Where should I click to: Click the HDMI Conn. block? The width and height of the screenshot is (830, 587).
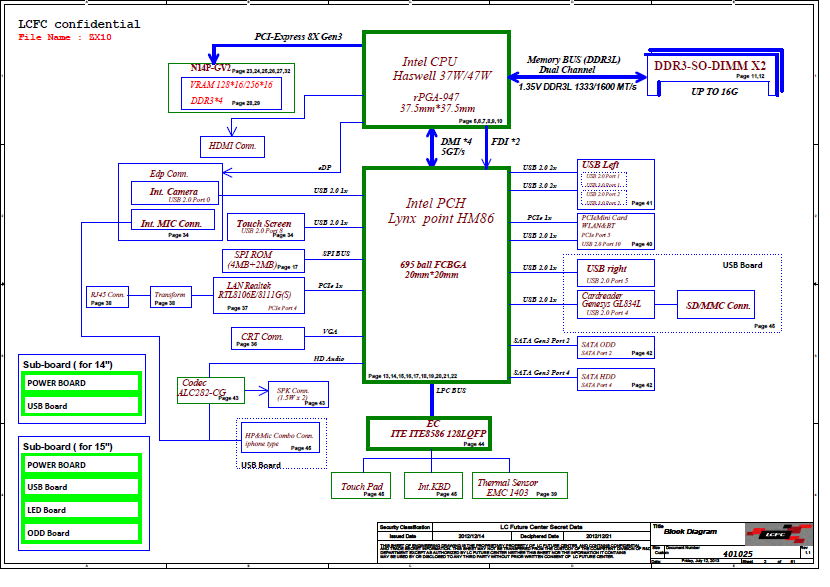(232, 147)
